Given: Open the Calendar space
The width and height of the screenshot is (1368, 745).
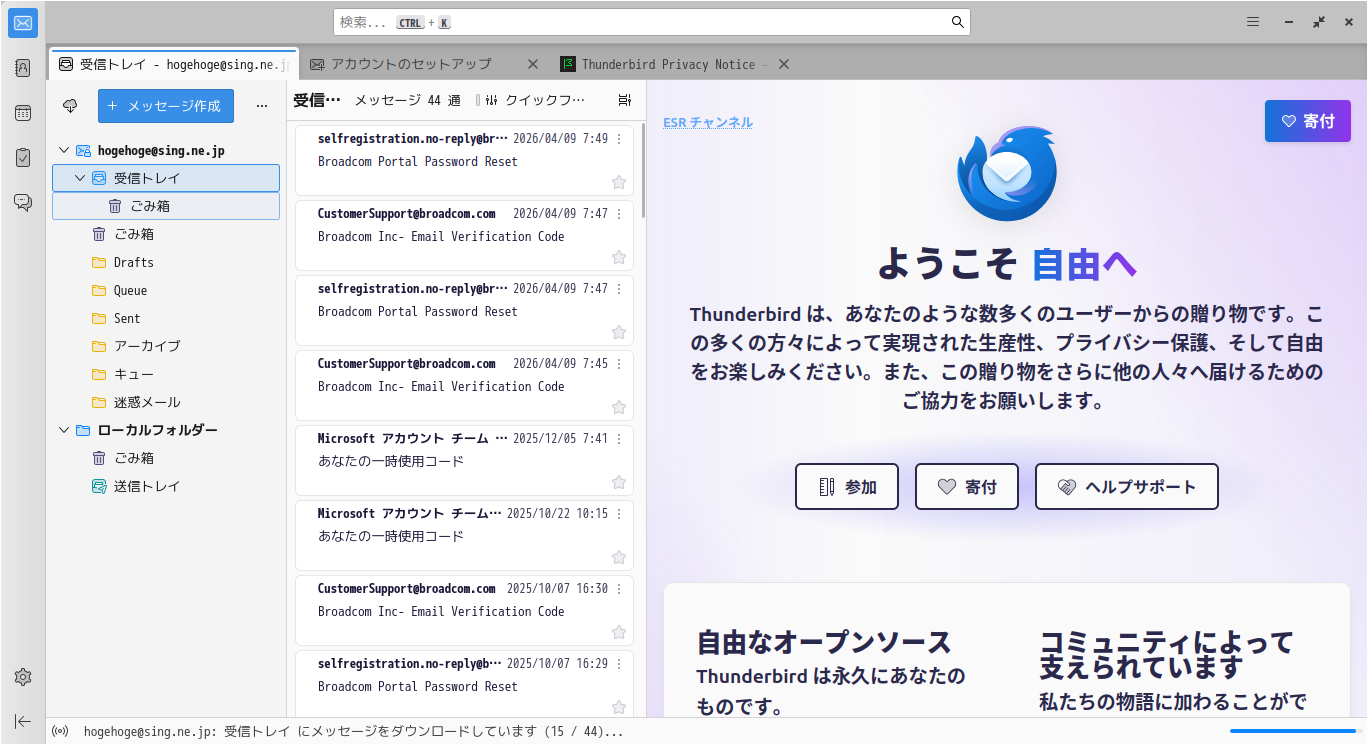Looking at the screenshot, I should [23, 113].
